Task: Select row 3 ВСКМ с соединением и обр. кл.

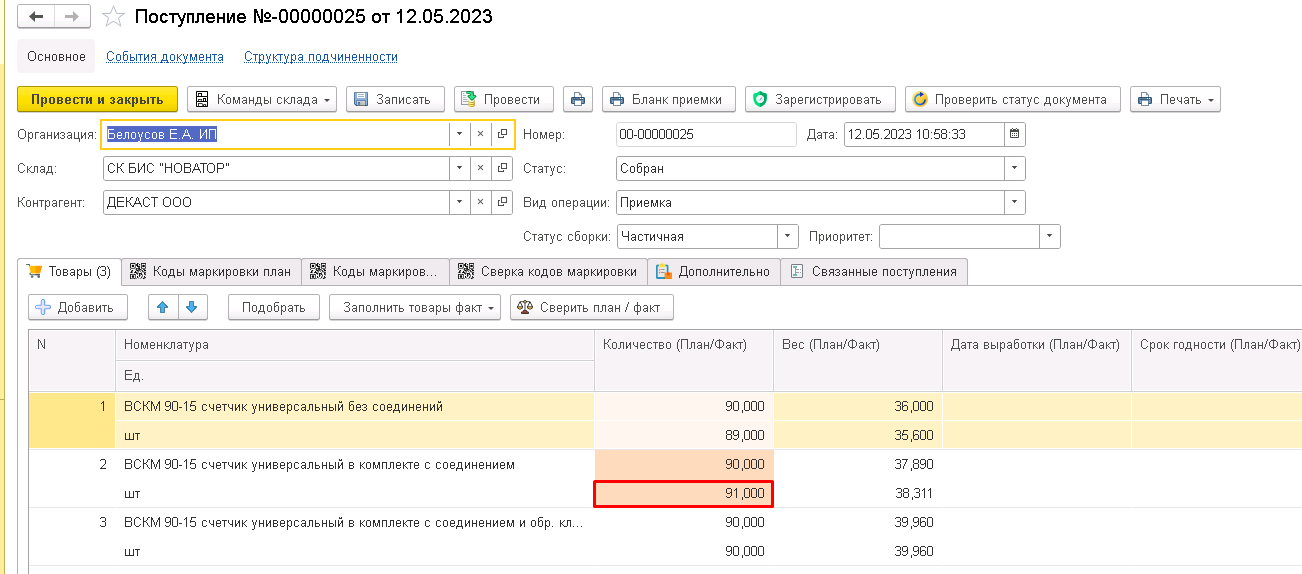Action: click(x=355, y=522)
